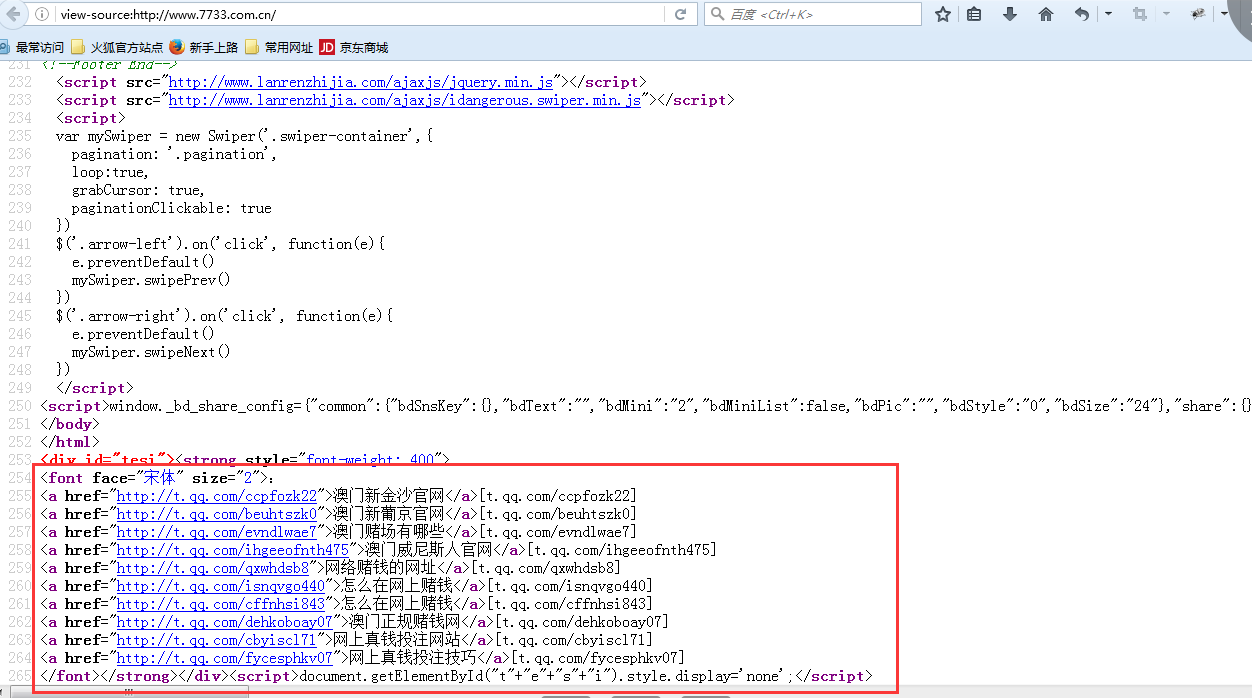
Task: Follow the t.qq.com/qxwhdsb8 link
Action: tap(213, 568)
